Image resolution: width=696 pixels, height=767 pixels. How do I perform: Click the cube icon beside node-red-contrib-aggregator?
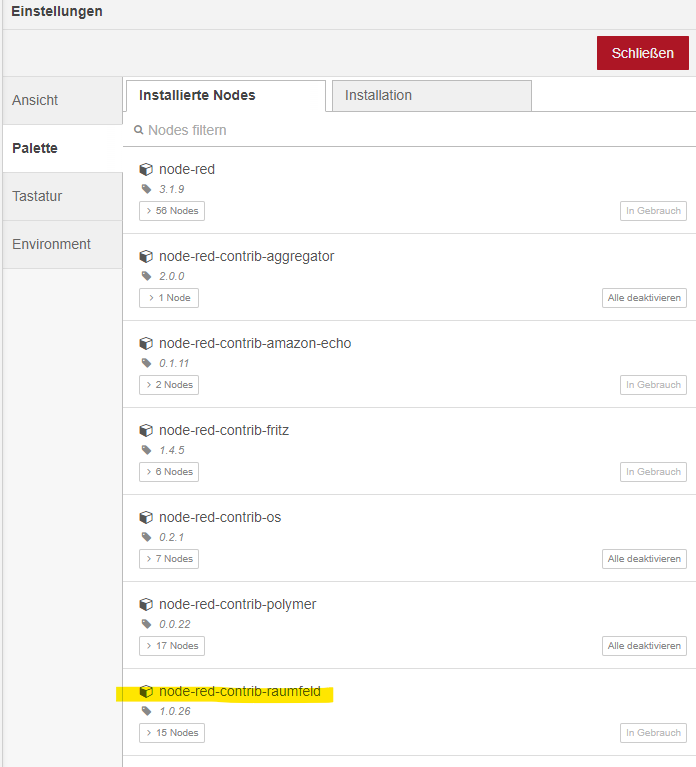(x=146, y=256)
